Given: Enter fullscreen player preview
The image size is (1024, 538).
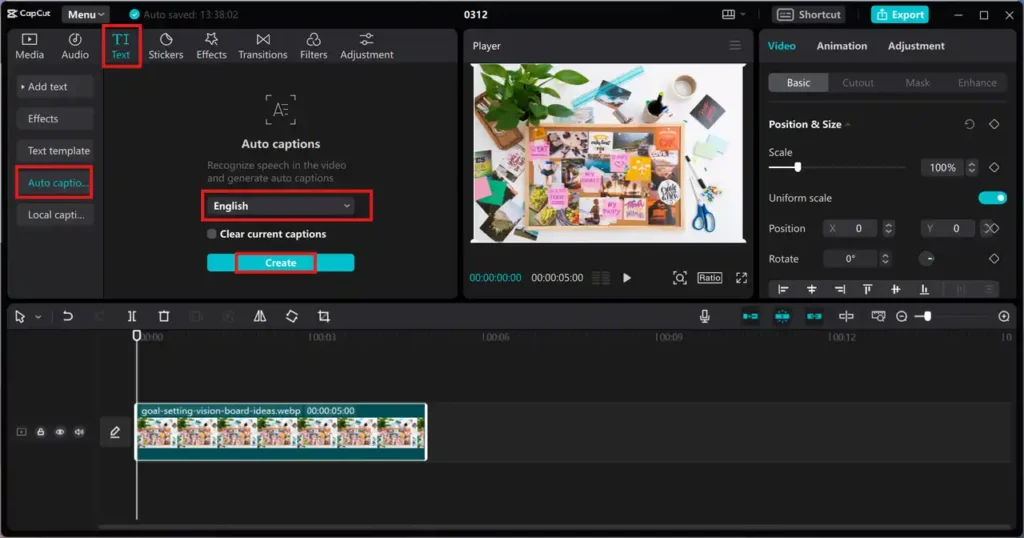Looking at the screenshot, I should (741, 278).
